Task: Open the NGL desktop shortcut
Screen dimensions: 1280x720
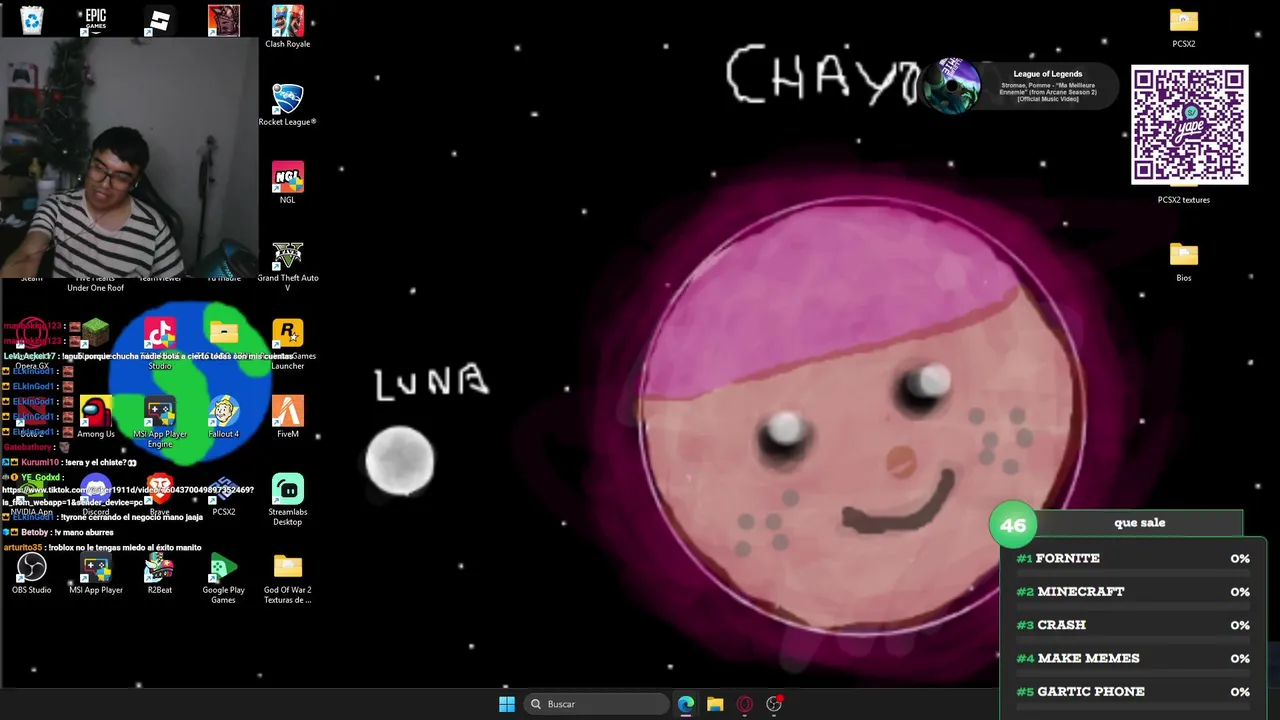Action: point(288,183)
